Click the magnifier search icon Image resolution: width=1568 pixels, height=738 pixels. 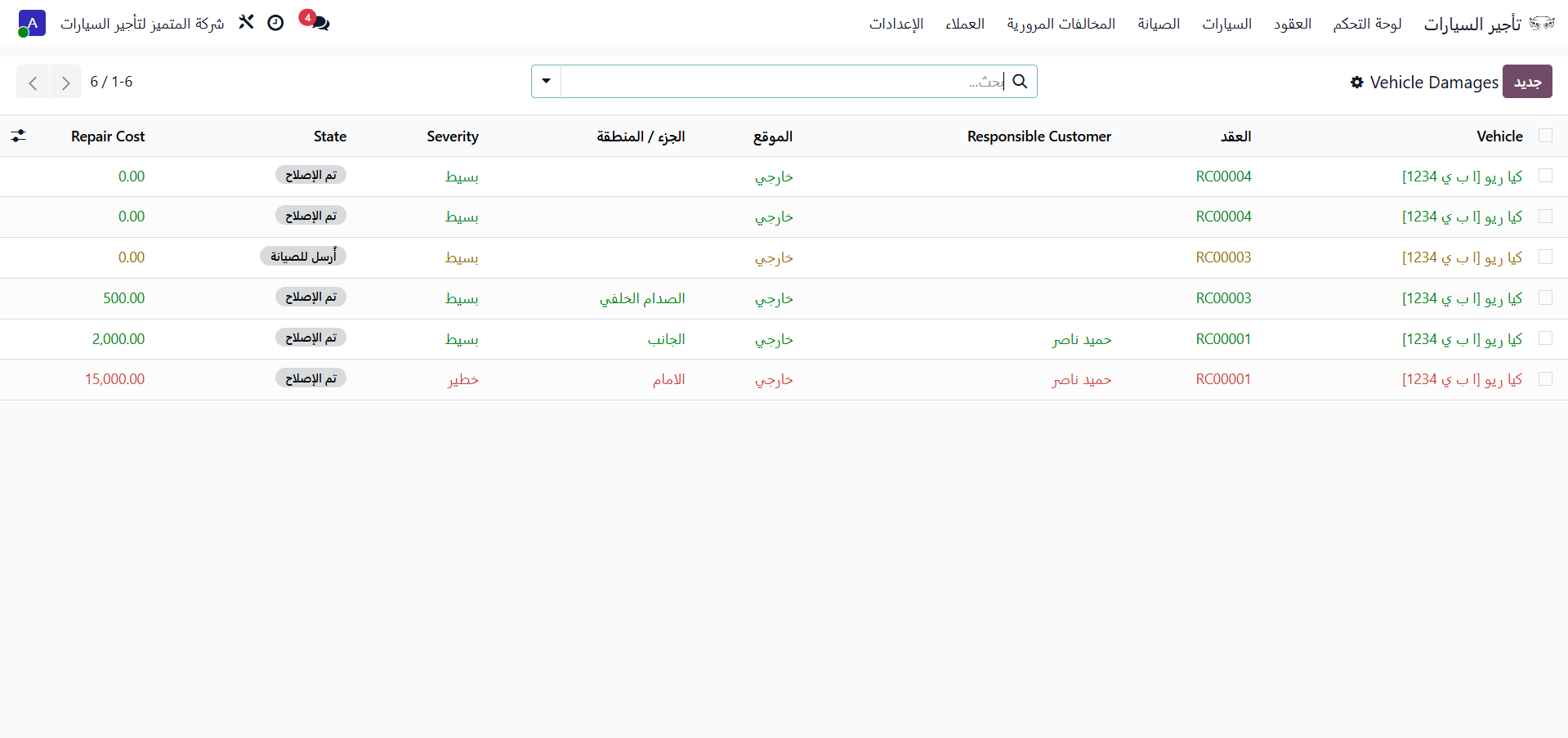(1020, 81)
